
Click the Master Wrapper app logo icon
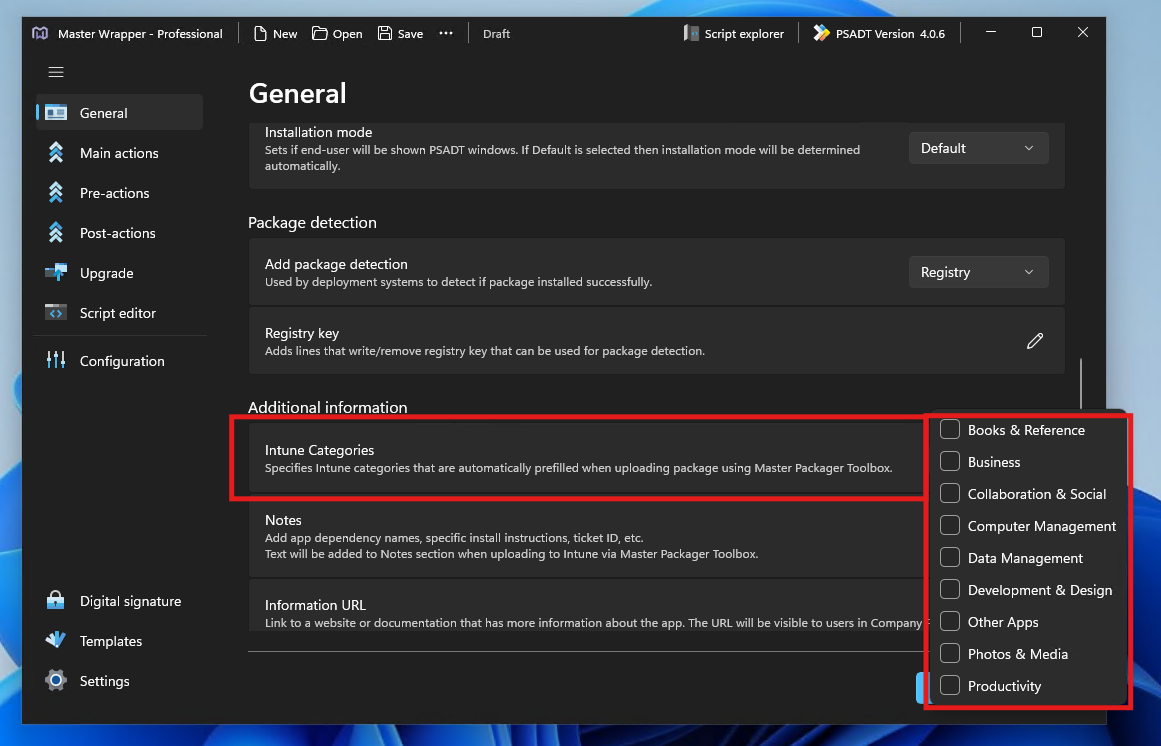[x=40, y=33]
